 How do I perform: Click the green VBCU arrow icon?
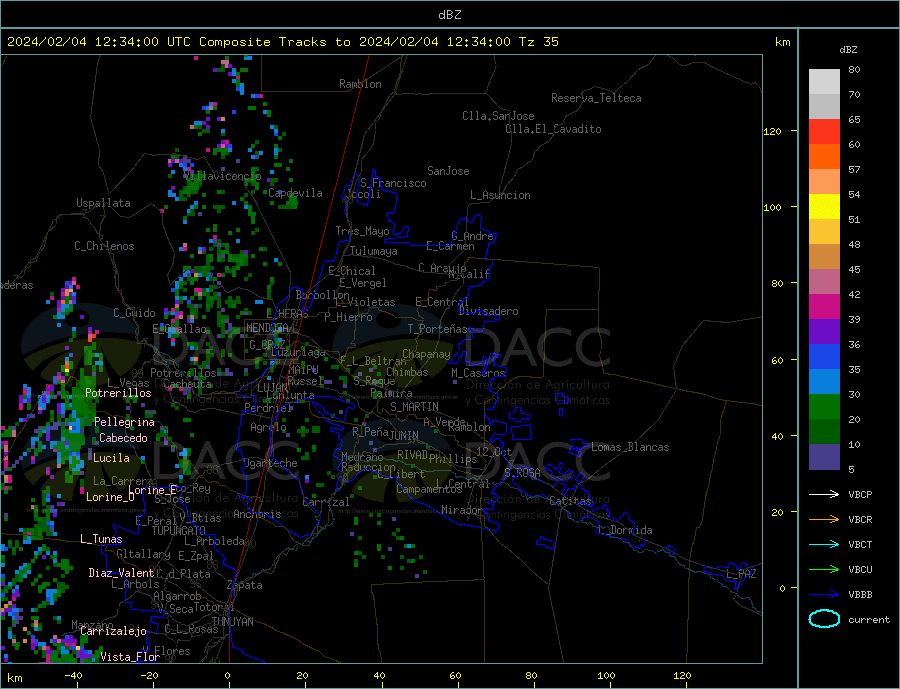(824, 570)
